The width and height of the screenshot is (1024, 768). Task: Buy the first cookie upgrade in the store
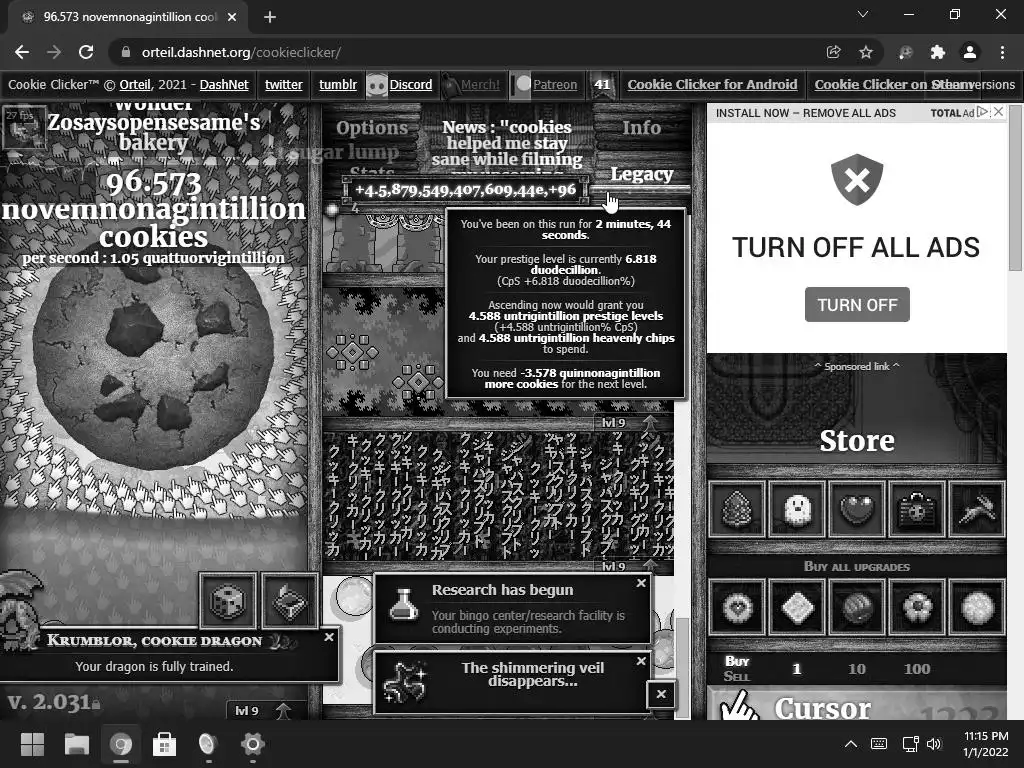[x=737, y=607]
